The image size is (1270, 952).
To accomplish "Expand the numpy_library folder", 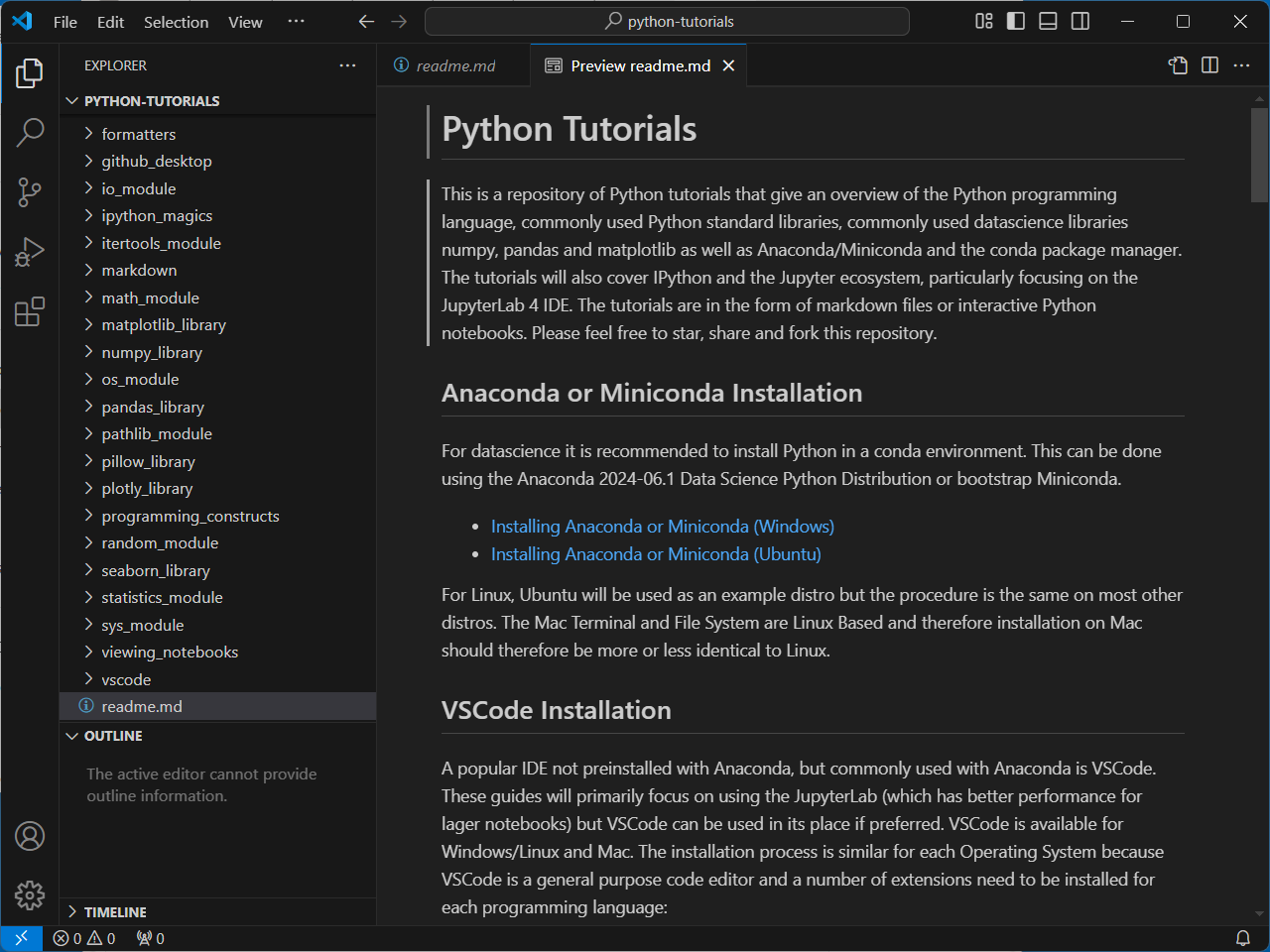I will [151, 352].
